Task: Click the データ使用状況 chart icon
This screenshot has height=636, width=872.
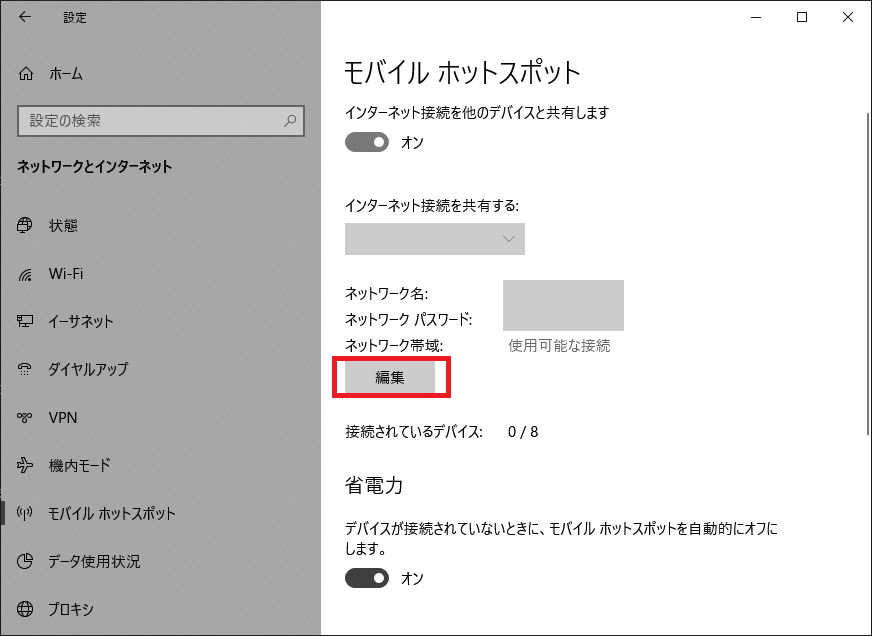Action: coord(26,561)
